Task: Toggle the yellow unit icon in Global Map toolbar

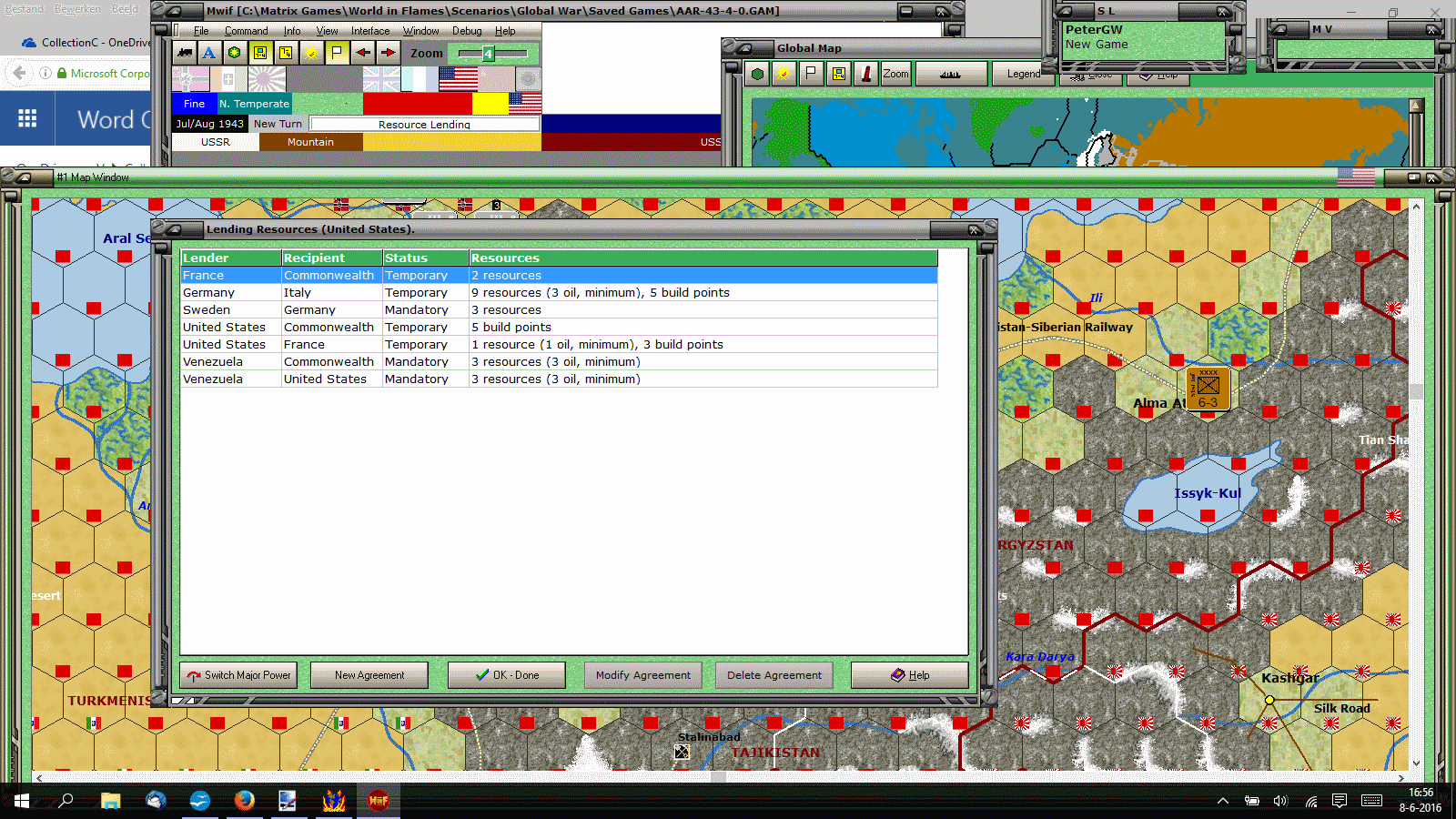Action: point(838,74)
